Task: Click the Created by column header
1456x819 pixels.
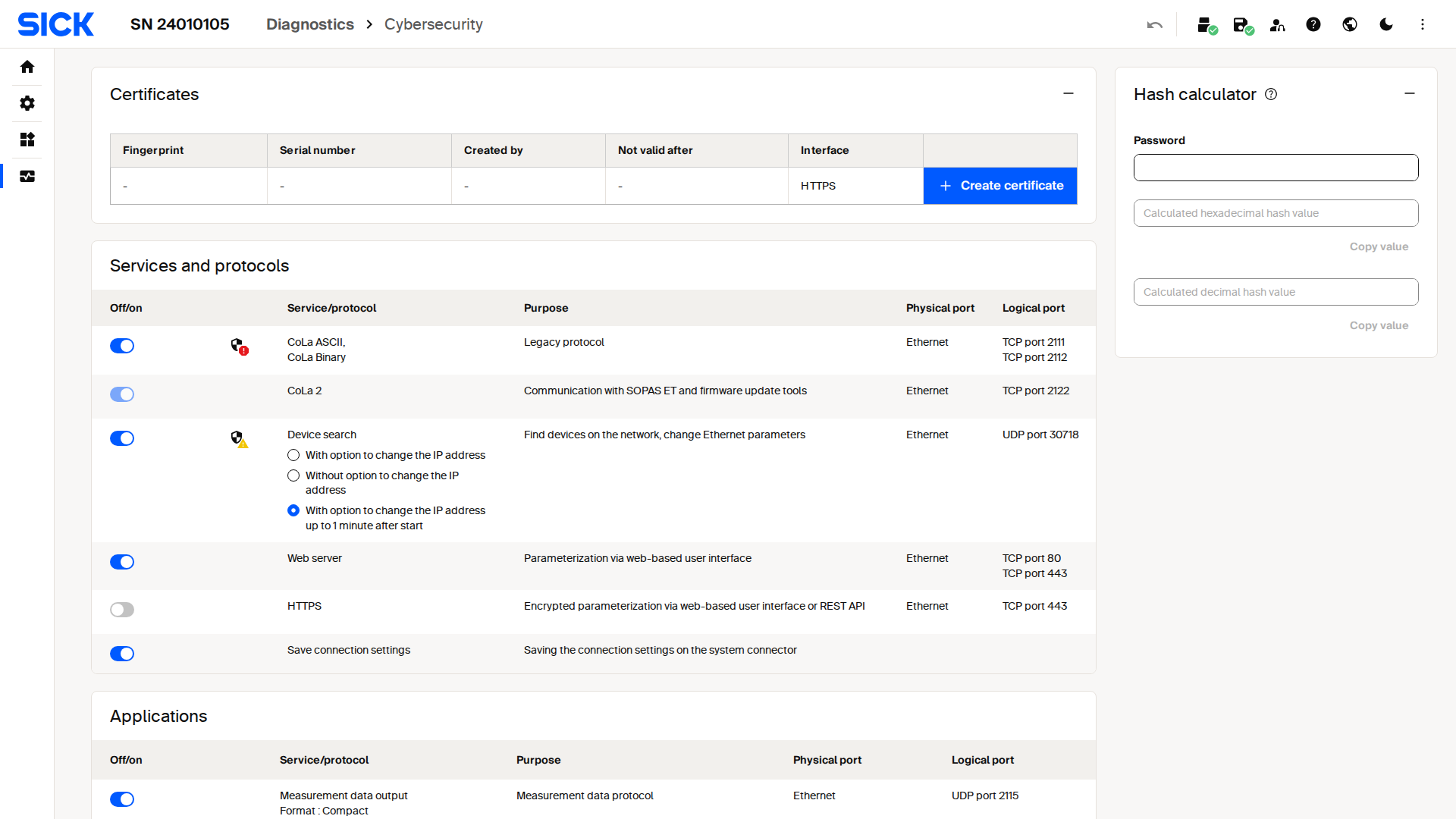Action: click(529, 150)
